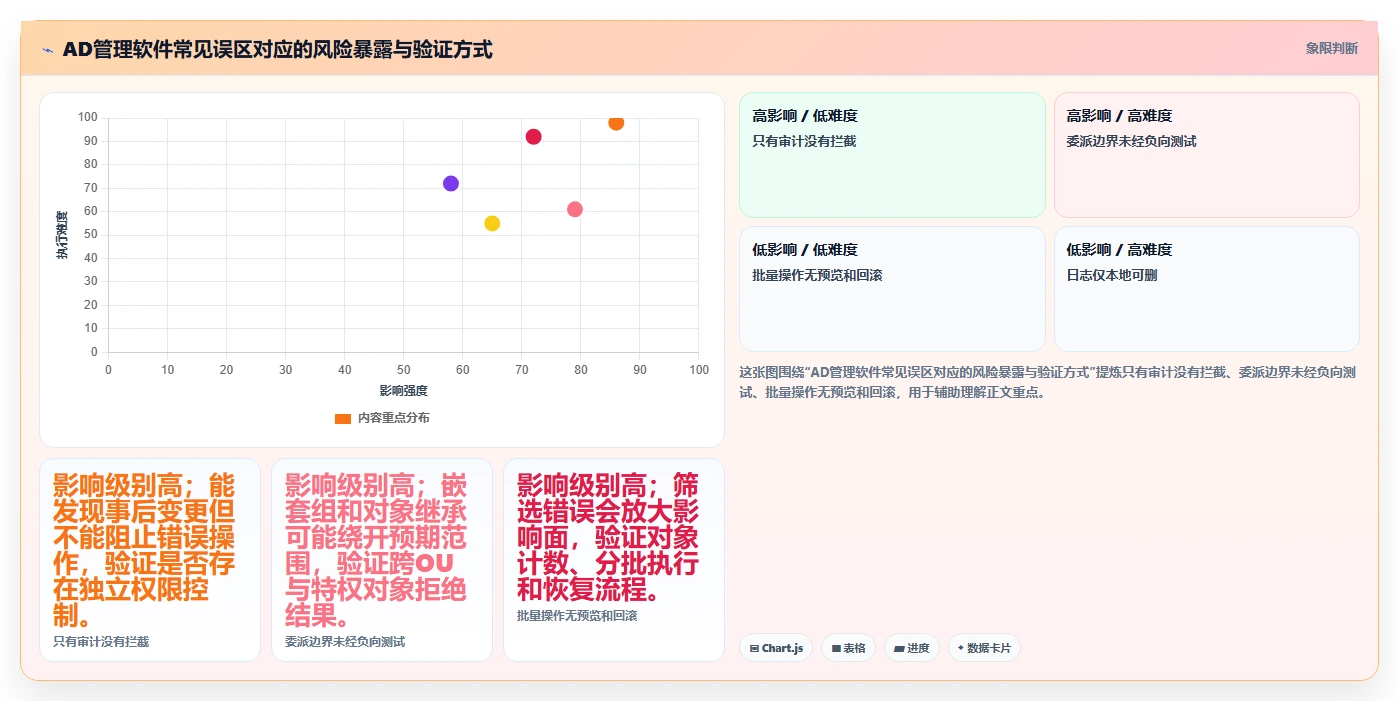Click the 数据卡片 tag chip
Image resolution: width=1399 pixels, height=701 pixels.
click(984, 648)
